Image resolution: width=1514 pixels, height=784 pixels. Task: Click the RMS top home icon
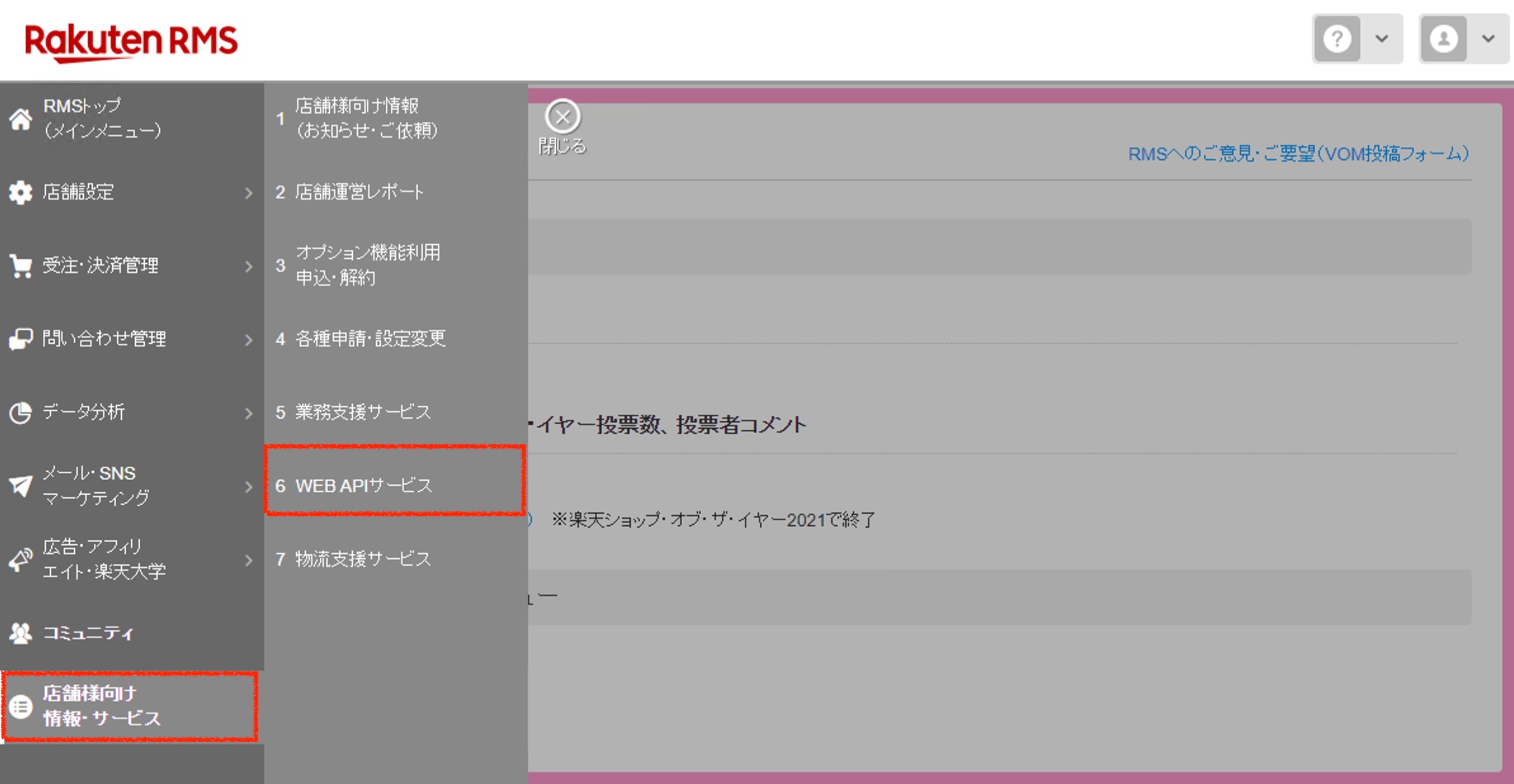(20, 119)
